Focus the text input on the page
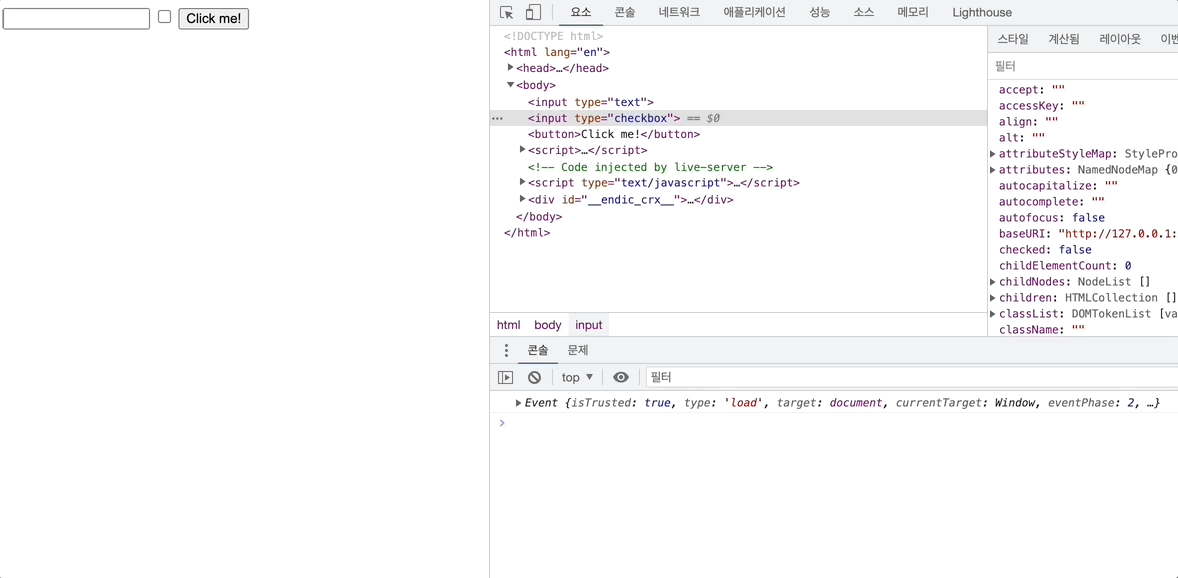1178x578 pixels. tap(77, 19)
